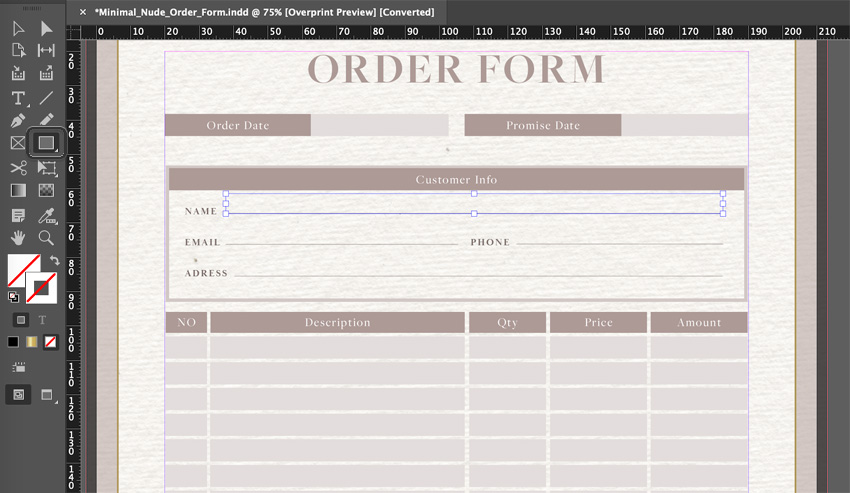
Task: Select the Gradient Swatch tool
Action: point(18,190)
